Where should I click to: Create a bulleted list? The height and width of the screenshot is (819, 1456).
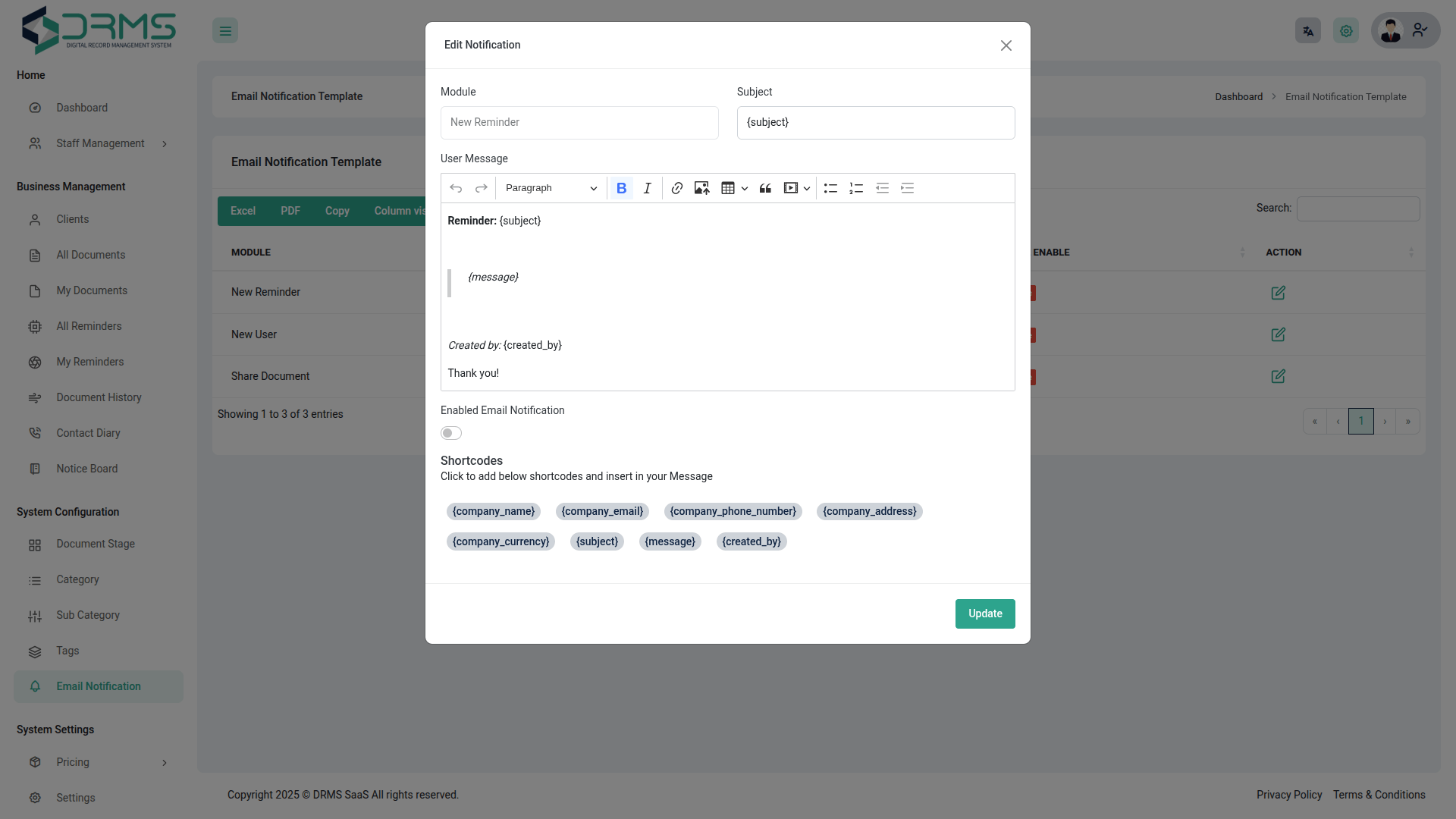tap(830, 188)
